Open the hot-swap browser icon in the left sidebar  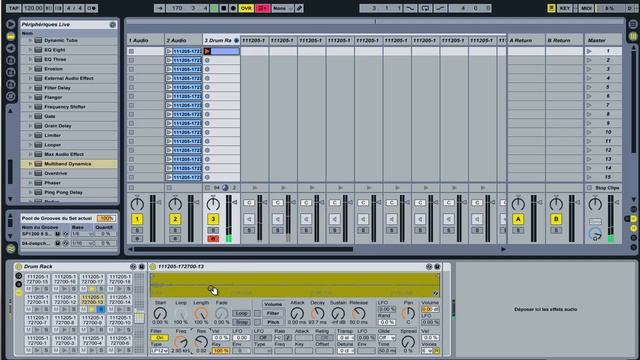[x=11, y=96]
